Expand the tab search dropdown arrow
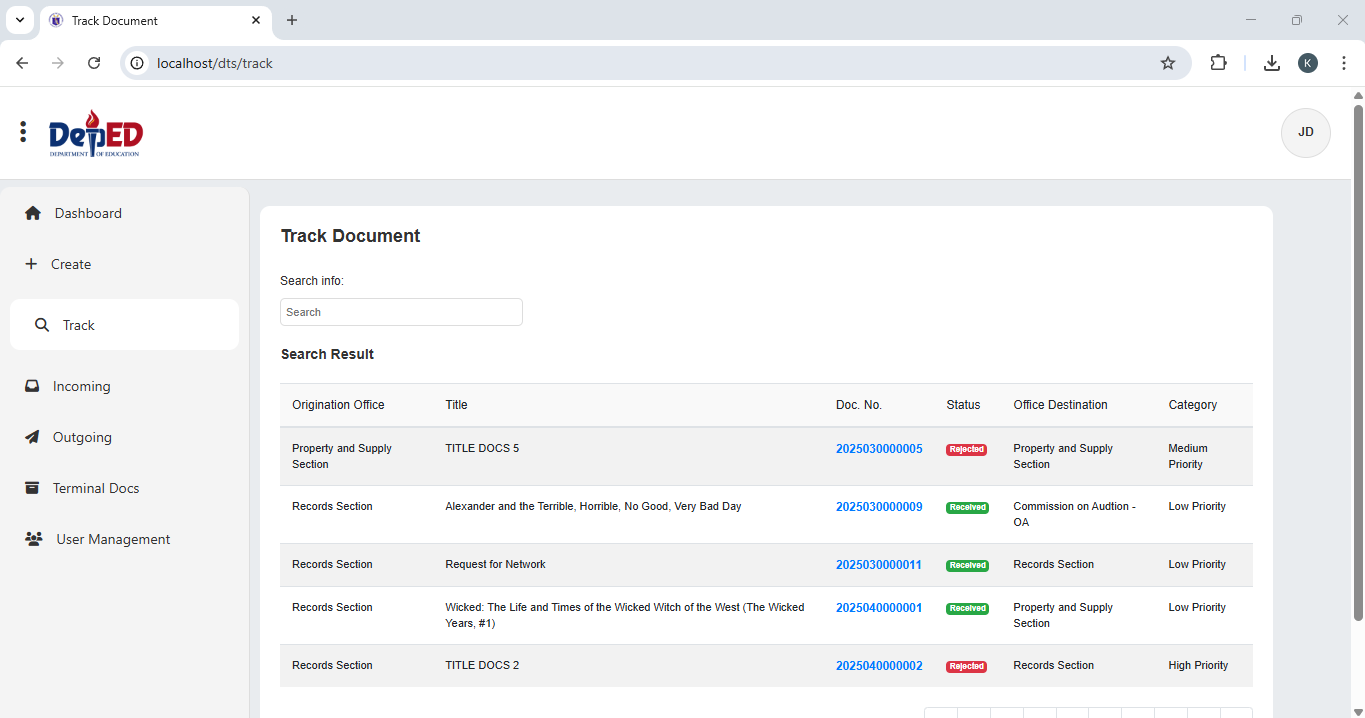Image resolution: width=1365 pixels, height=718 pixels. 19,20
